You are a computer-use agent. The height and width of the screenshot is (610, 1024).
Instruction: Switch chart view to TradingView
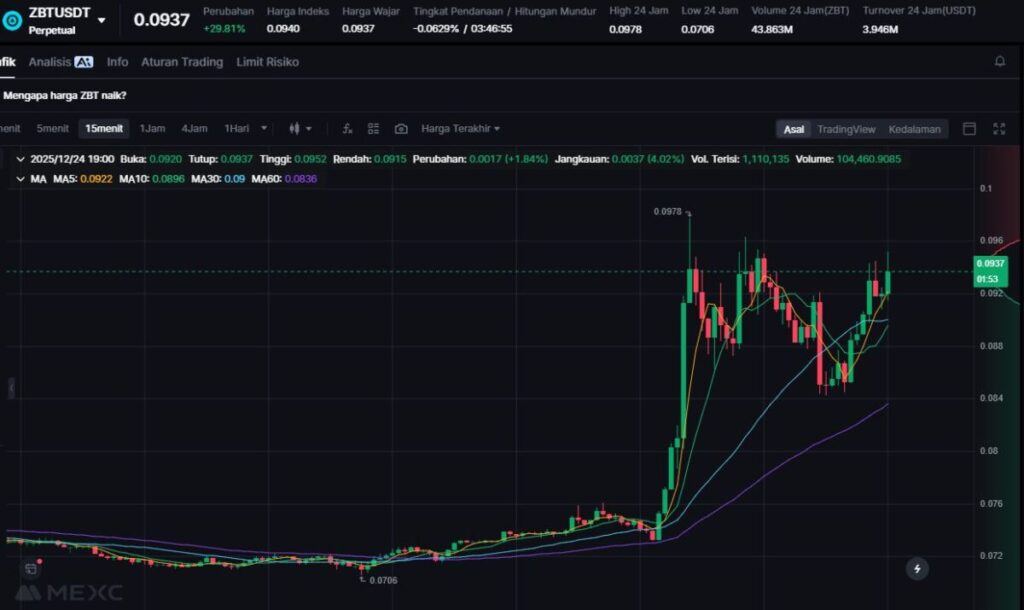845,129
